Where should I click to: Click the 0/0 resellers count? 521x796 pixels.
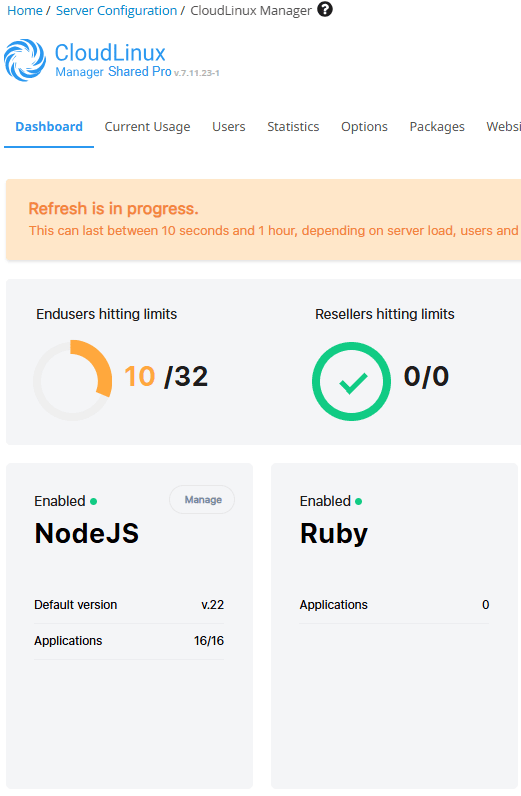tap(426, 377)
